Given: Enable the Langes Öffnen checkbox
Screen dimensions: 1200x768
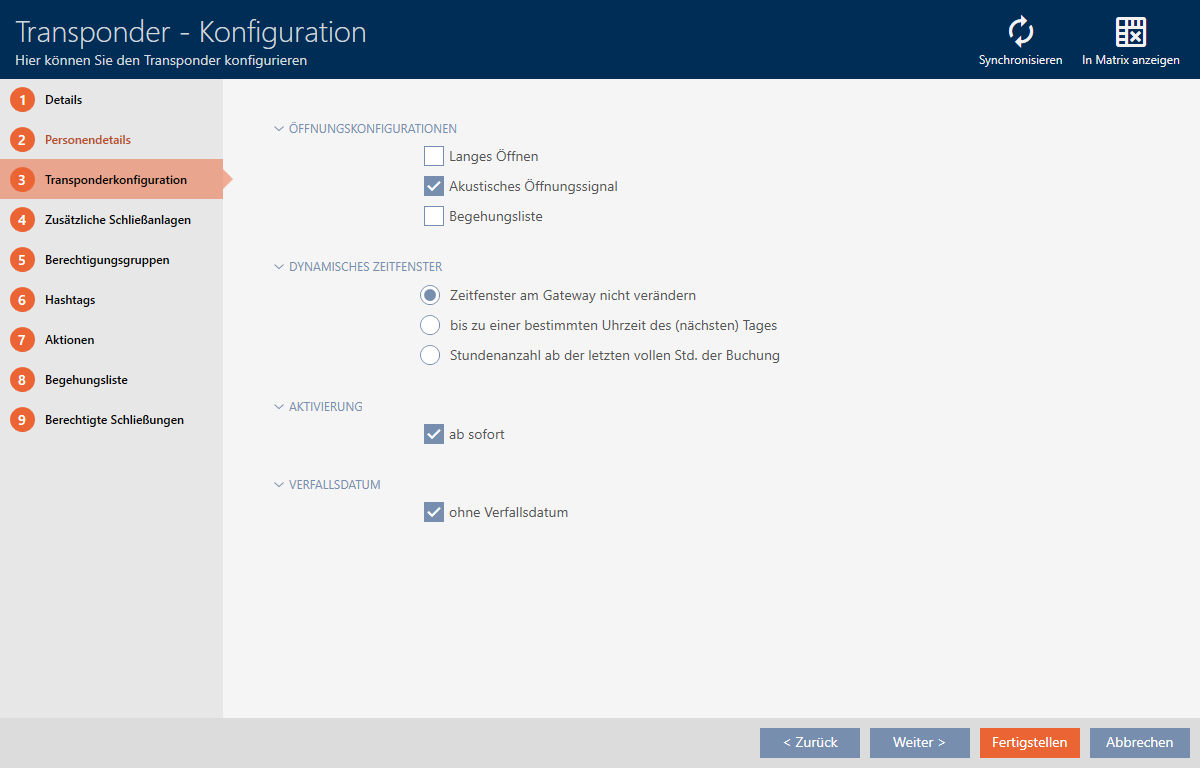Looking at the screenshot, I should pos(434,156).
